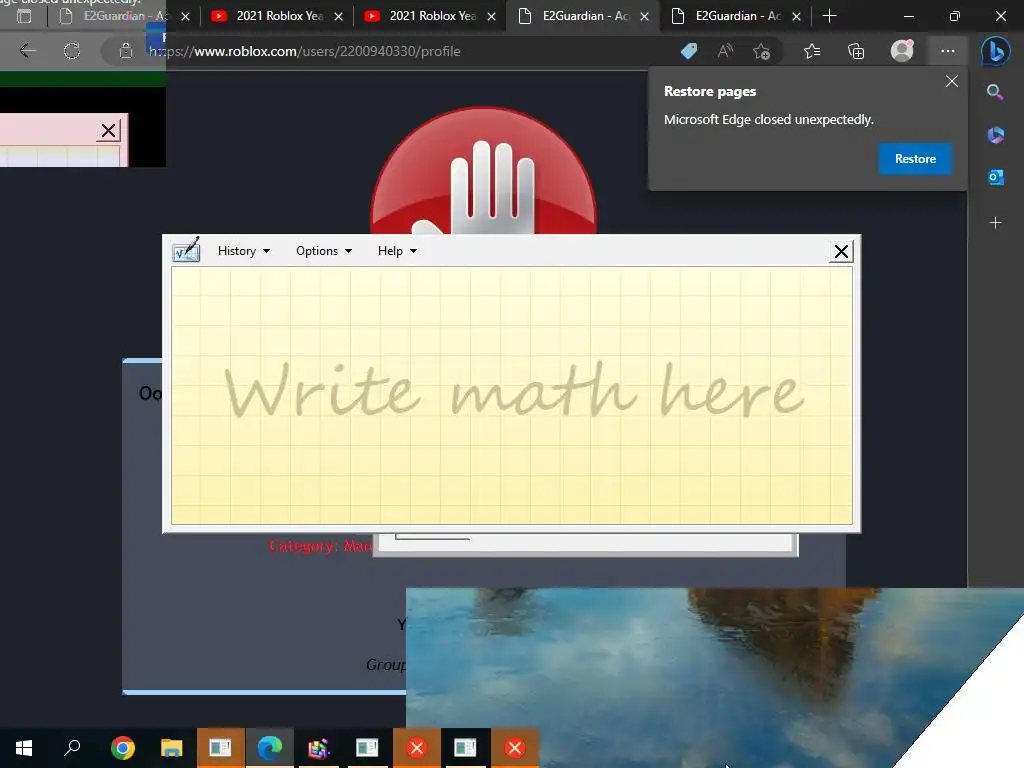Viewport: 1024px width, 768px height.
Task: Close the first 2021 Roblox YouTube tab
Action: coord(338,16)
